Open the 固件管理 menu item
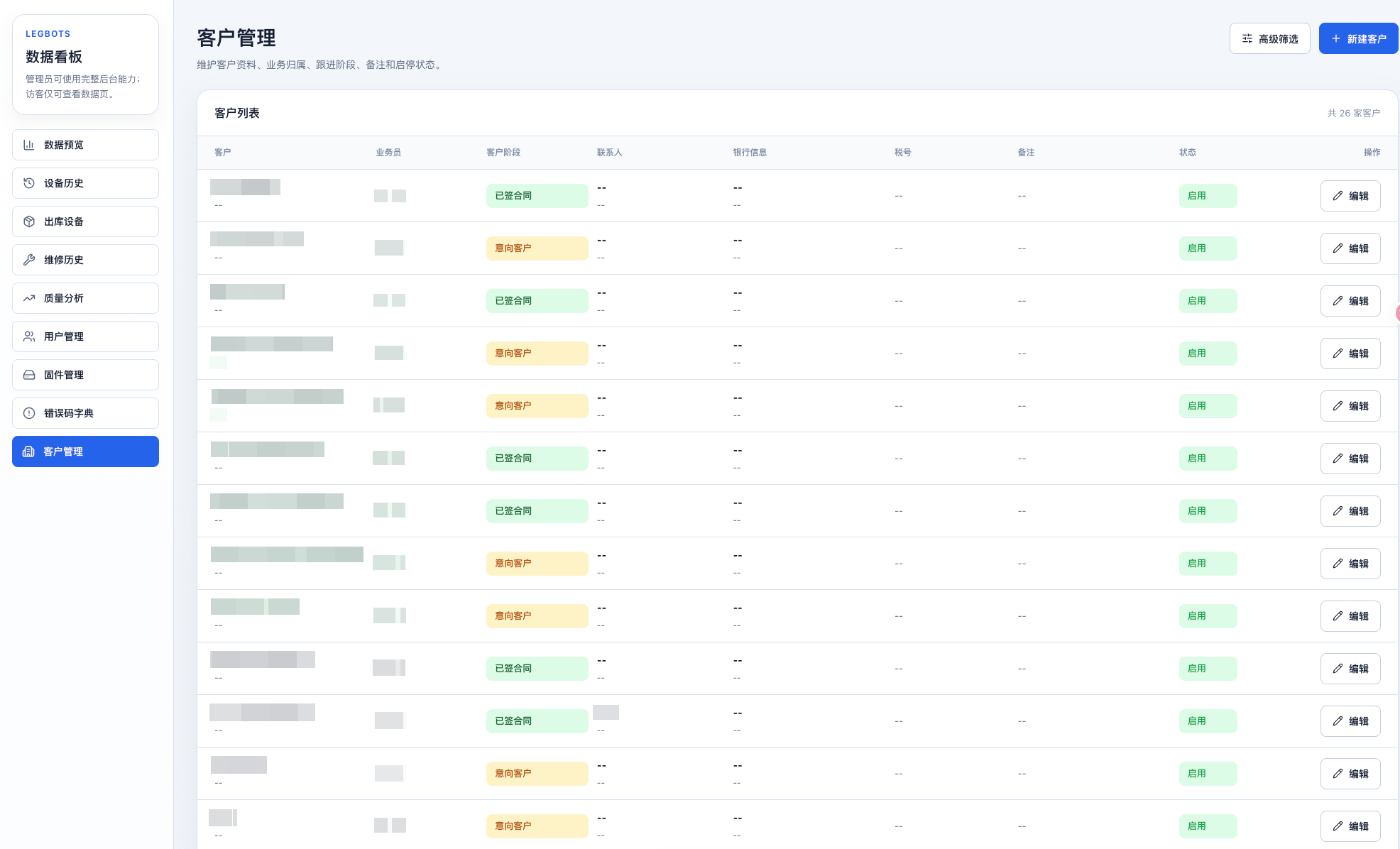Viewport: 1400px width, 849px height. (x=85, y=375)
